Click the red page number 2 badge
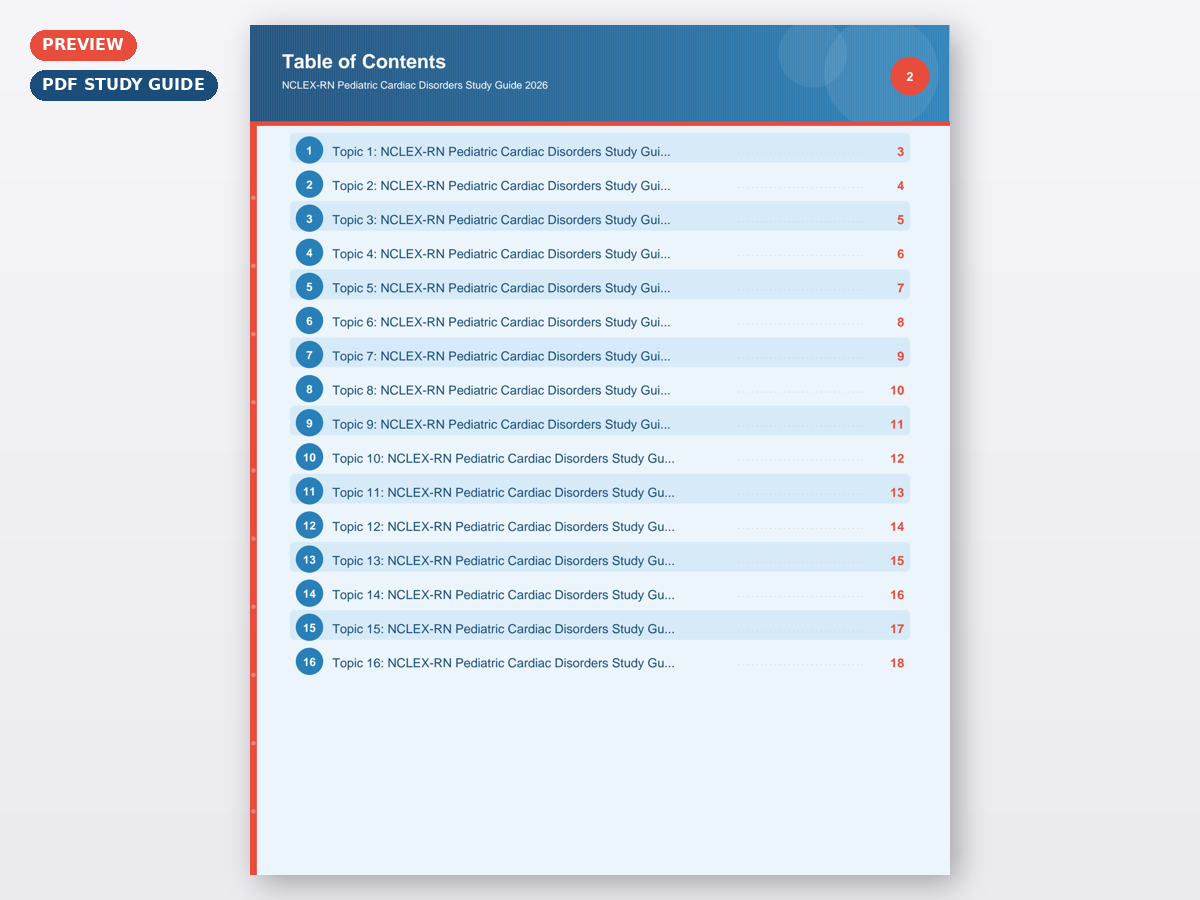The image size is (1200, 900). click(x=910, y=76)
